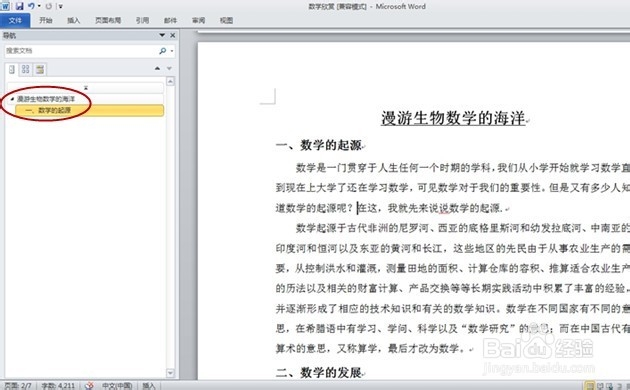Screen dimensions: 630x390
Task: Click the line starting 算术的意思，又称算学
Action: 372,348
